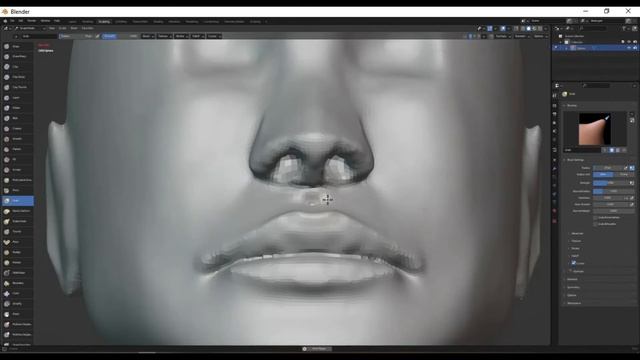Screen dimensions: 640x360
Task: Select the Clay brush tool
Action: (17, 67)
